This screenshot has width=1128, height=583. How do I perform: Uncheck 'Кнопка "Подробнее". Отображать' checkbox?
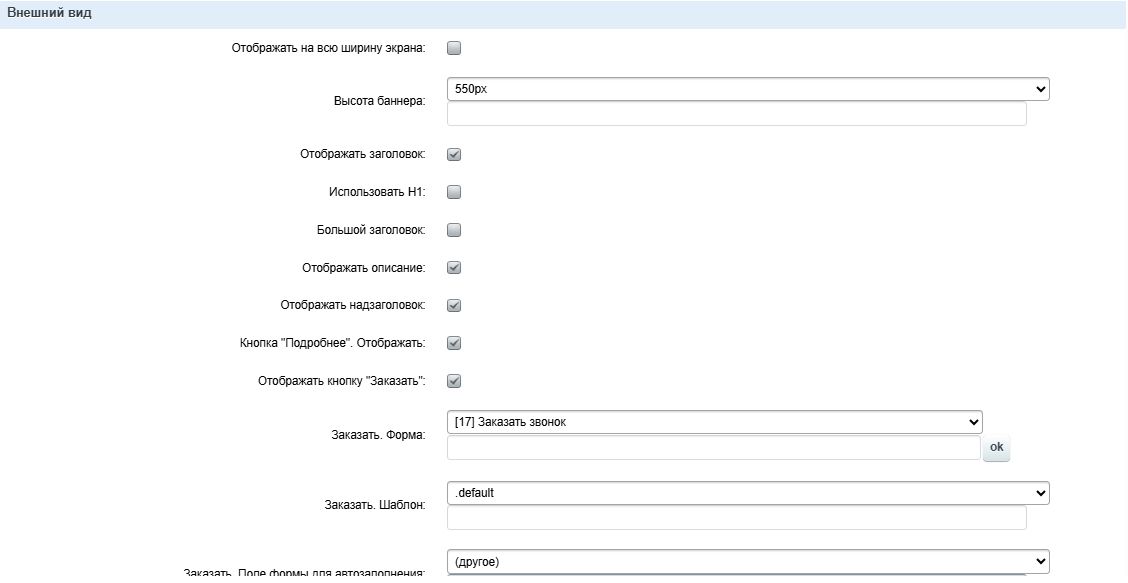[454, 343]
